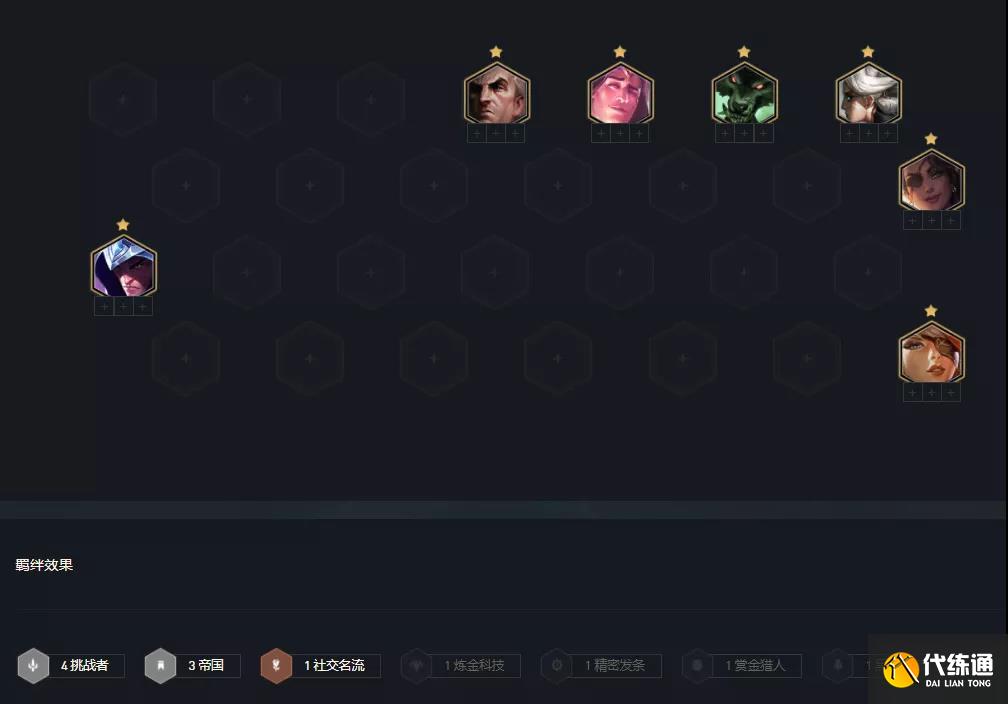Toggle the star level above Warwick
Image resolution: width=1008 pixels, height=704 pixels.
point(744,51)
